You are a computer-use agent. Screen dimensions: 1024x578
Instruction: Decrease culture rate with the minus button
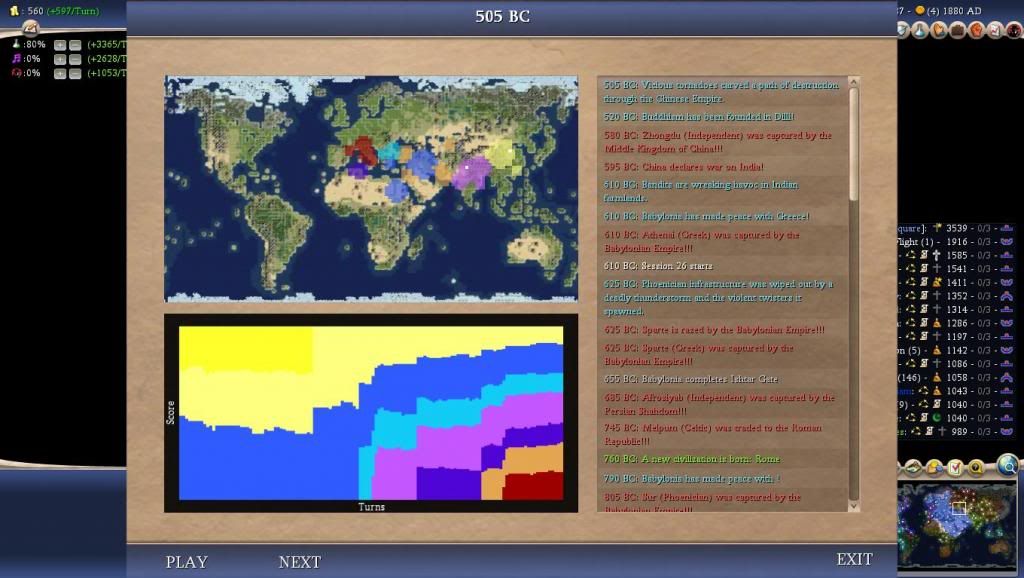click(75, 59)
